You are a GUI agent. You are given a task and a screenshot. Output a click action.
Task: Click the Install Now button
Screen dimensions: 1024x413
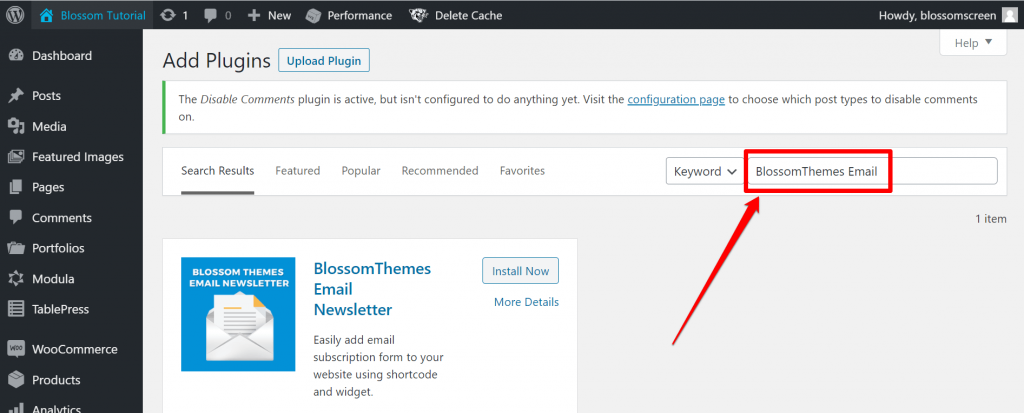(520, 271)
